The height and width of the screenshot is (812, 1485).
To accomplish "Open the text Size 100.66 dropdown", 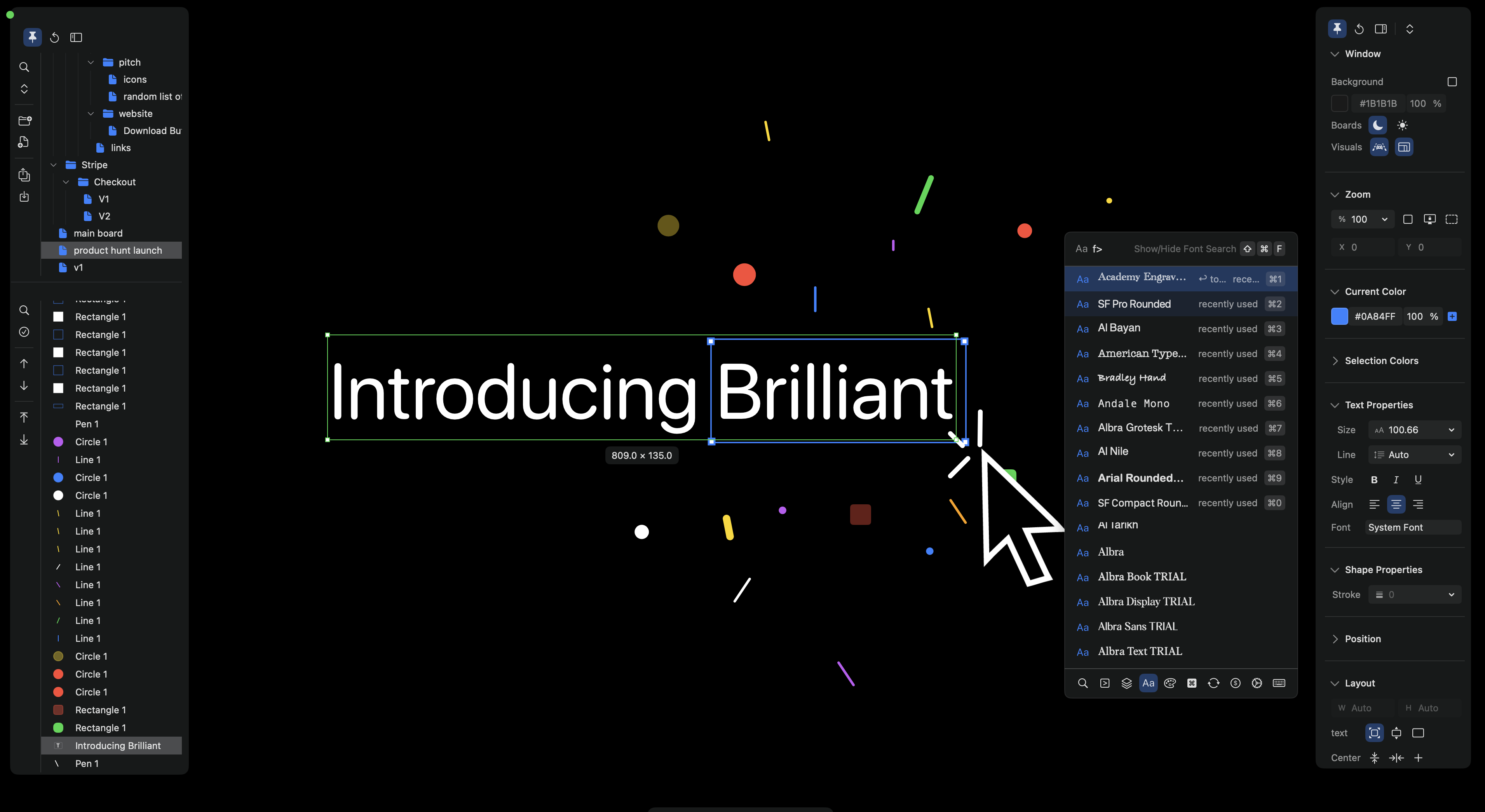I will point(1415,430).
